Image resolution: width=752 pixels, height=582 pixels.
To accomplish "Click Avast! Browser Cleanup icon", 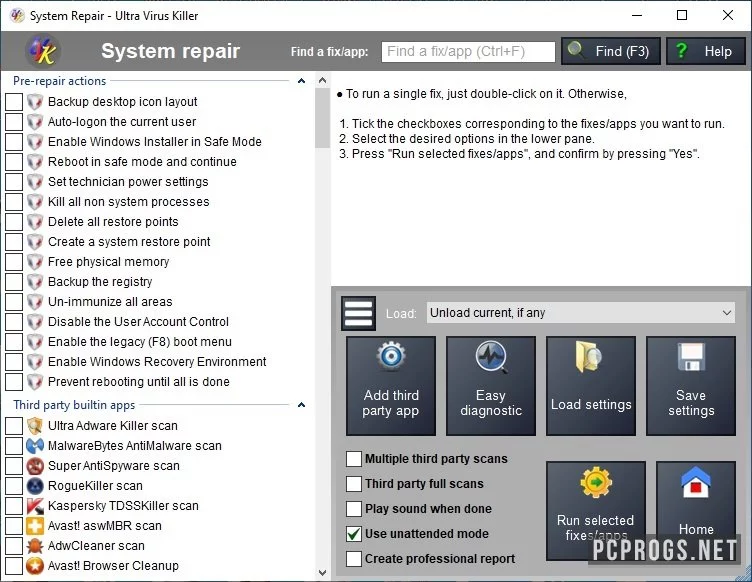I will (x=35, y=566).
